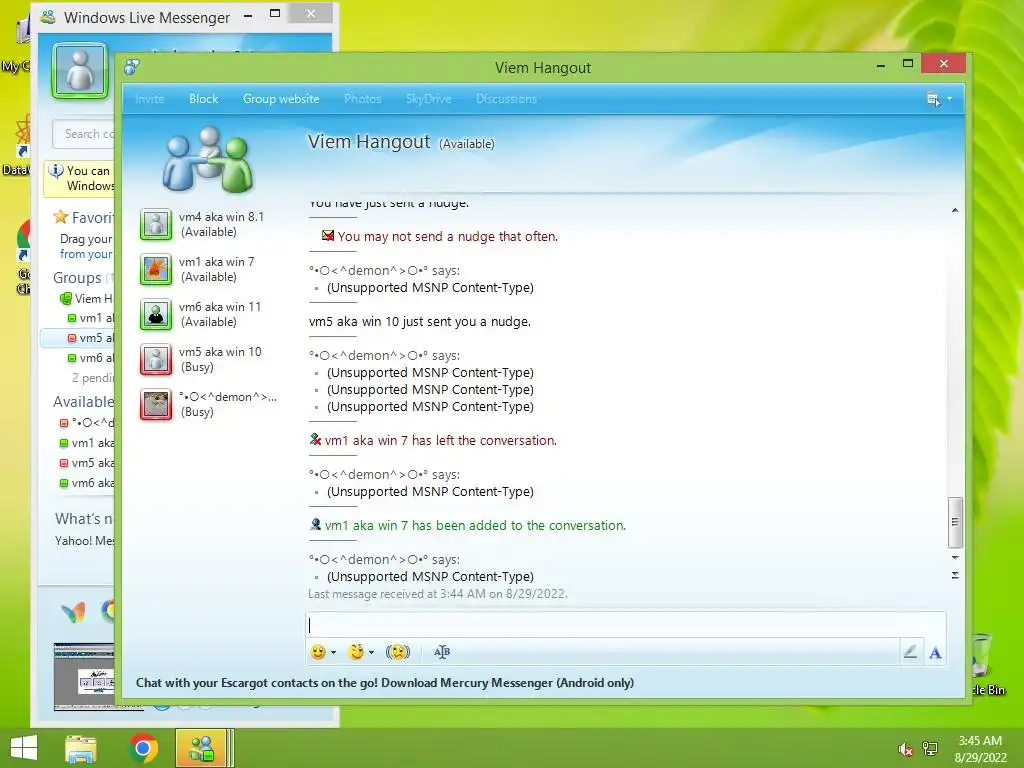This screenshot has width=1024, height=768.
Task: Expand the emoticon picker dropdown arrow
Action: [x=334, y=652]
